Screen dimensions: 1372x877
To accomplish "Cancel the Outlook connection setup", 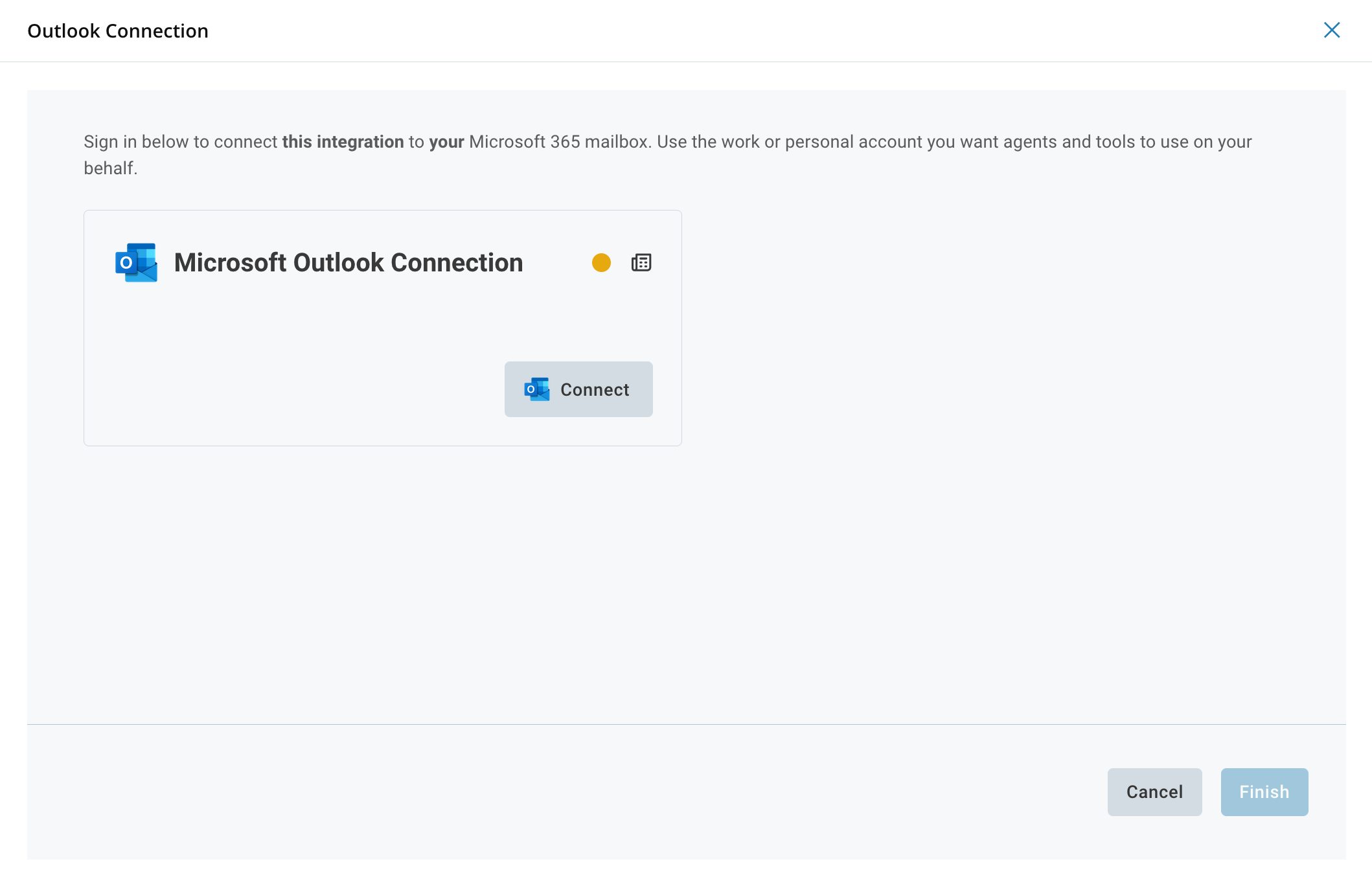I will click(x=1154, y=792).
